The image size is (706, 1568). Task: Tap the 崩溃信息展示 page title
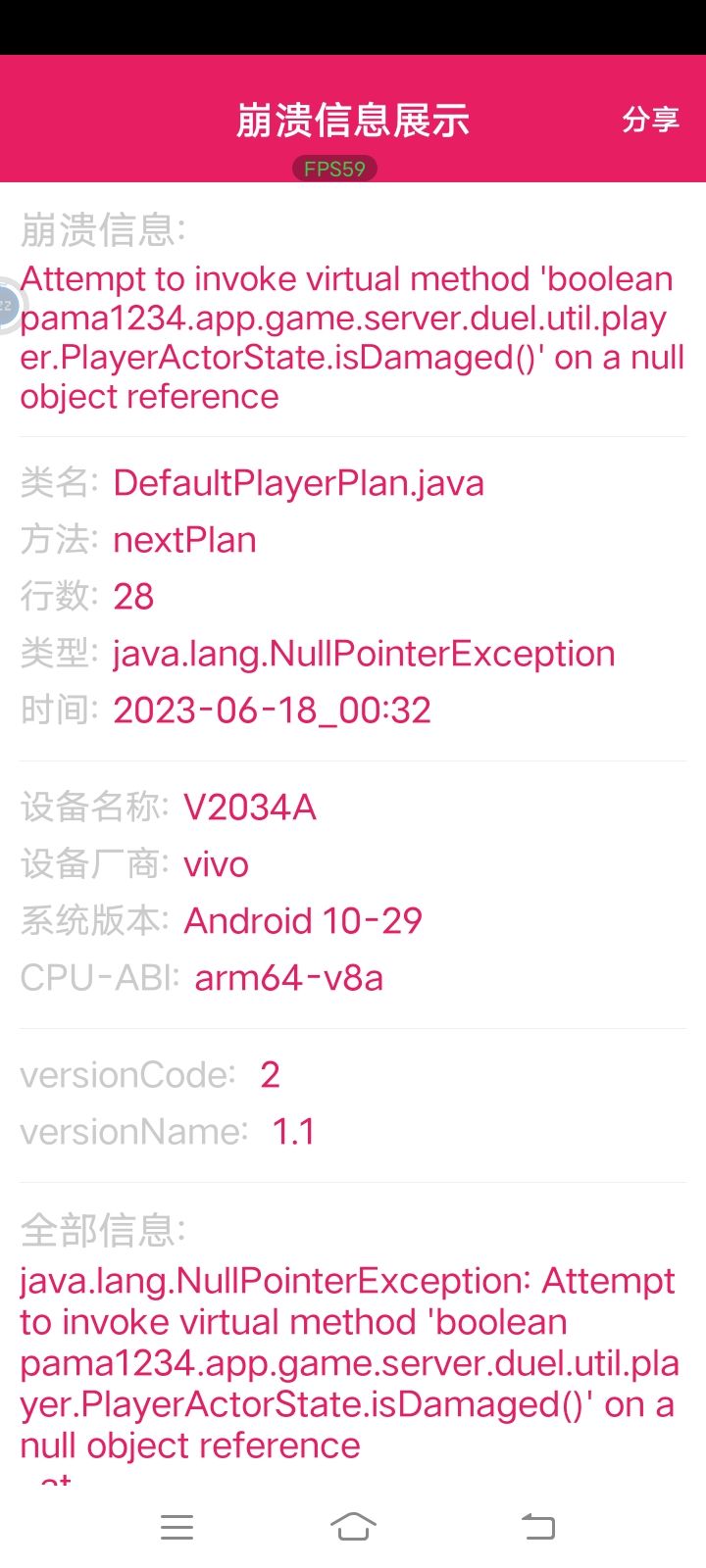click(353, 120)
